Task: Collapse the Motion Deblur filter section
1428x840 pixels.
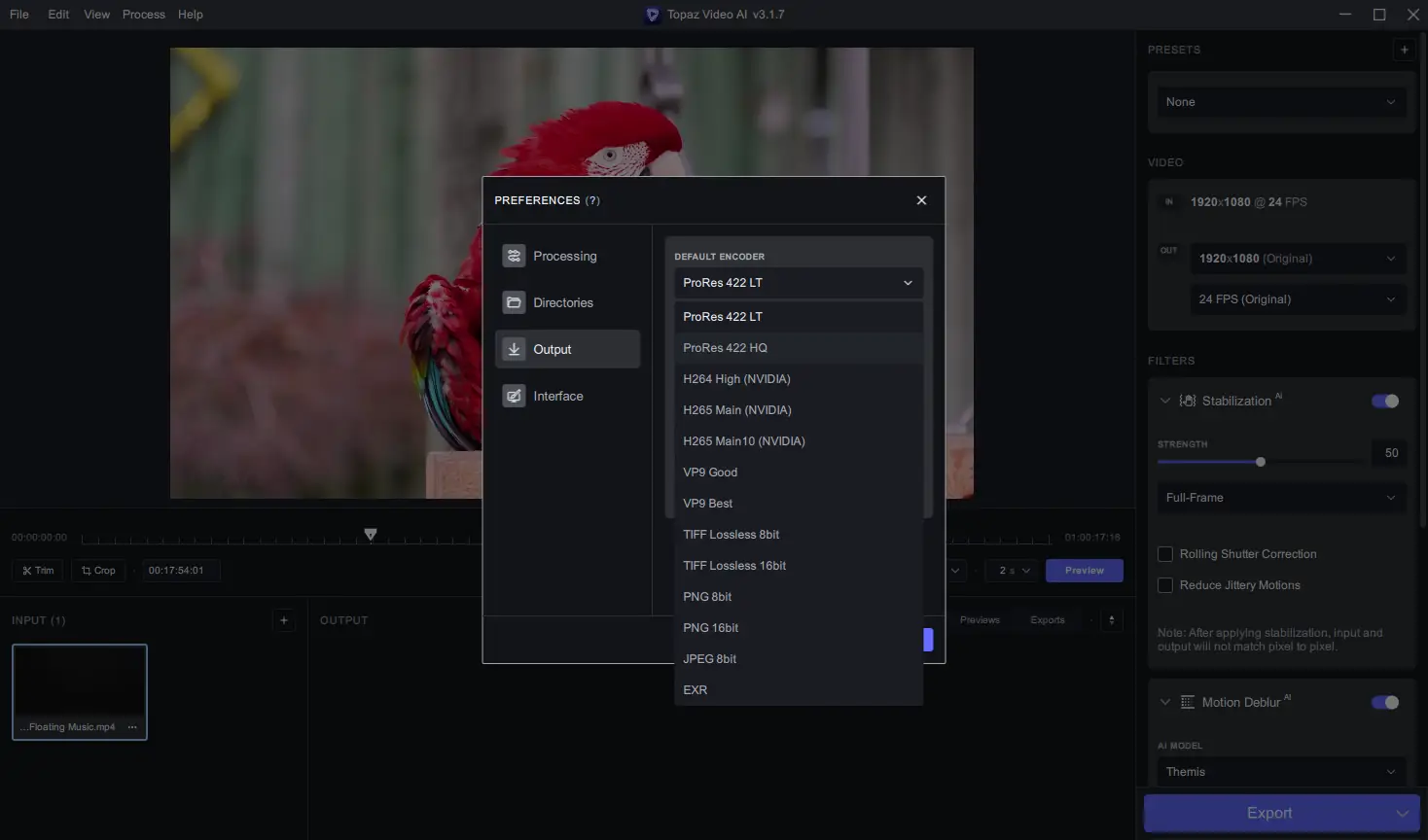Action: [x=1164, y=702]
